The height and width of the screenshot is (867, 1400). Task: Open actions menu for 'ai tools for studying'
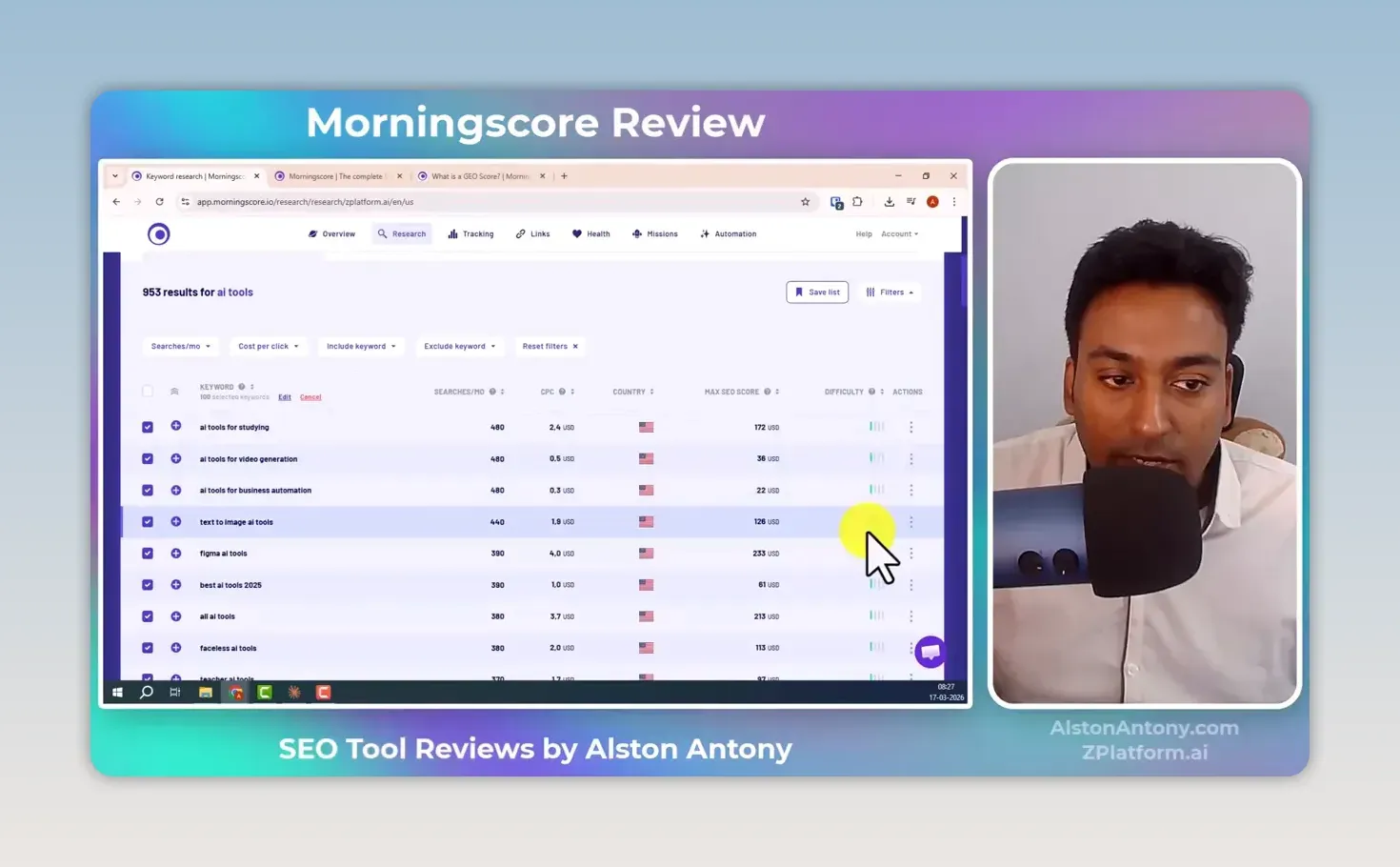(911, 427)
